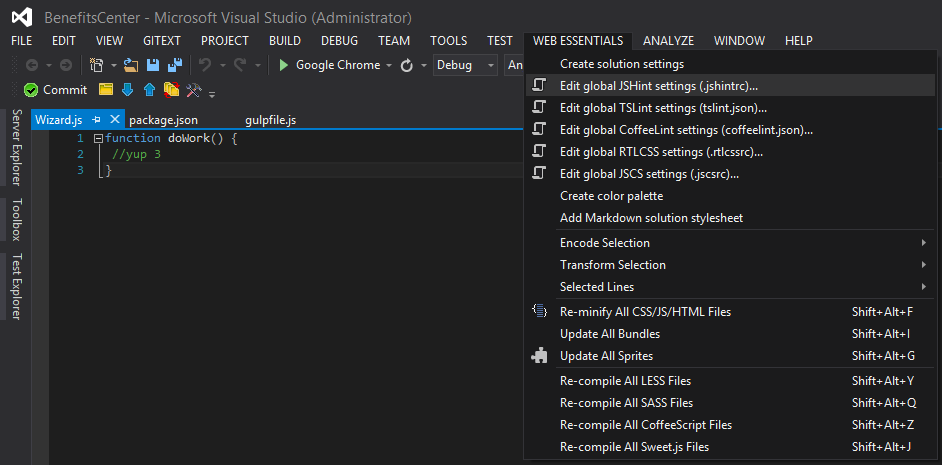Click the Commit button label
The height and width of the screenshot is (465, 942).
tap(65, 90)
